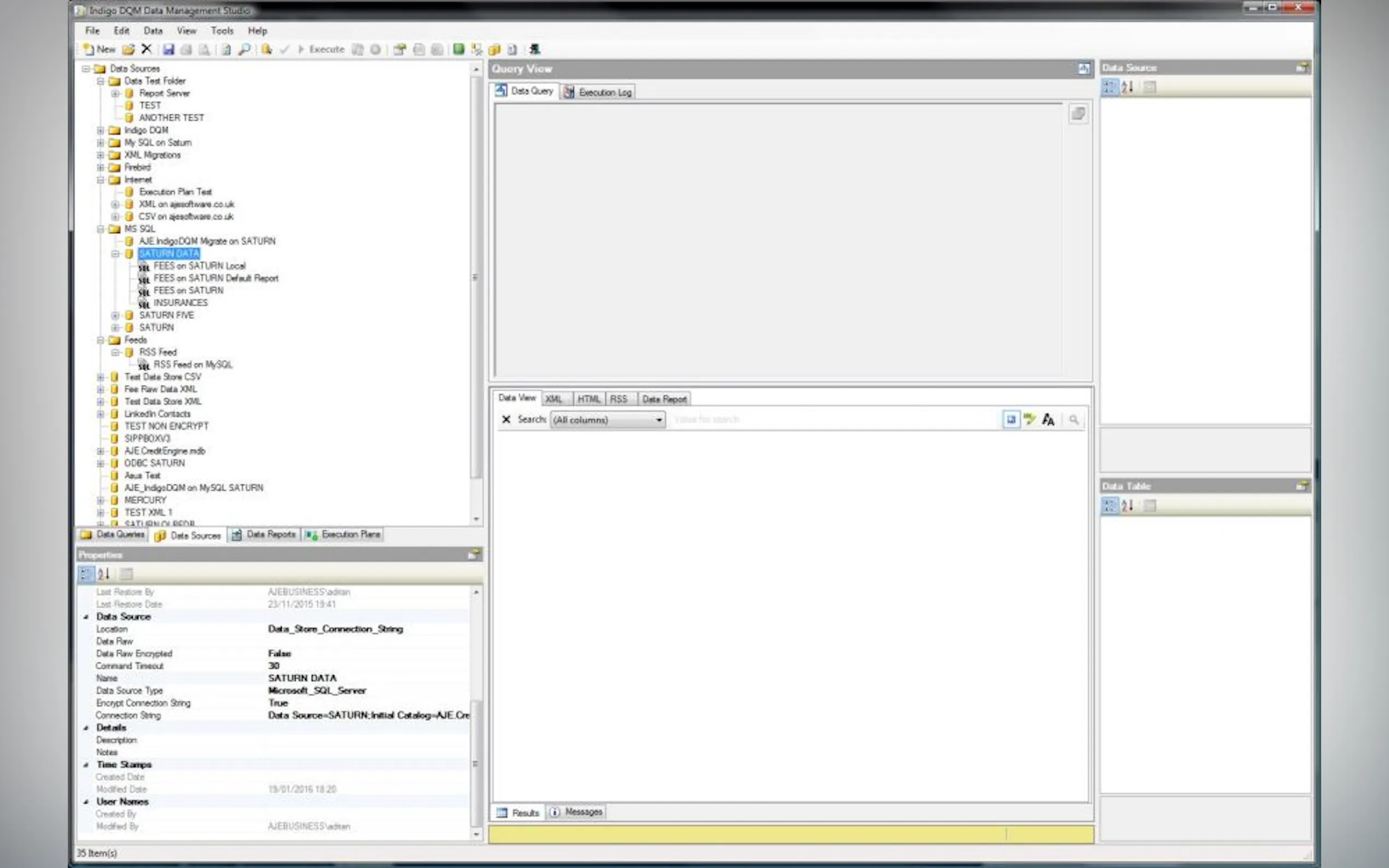Expand the Indigo DQM folder node

point(101,130)
